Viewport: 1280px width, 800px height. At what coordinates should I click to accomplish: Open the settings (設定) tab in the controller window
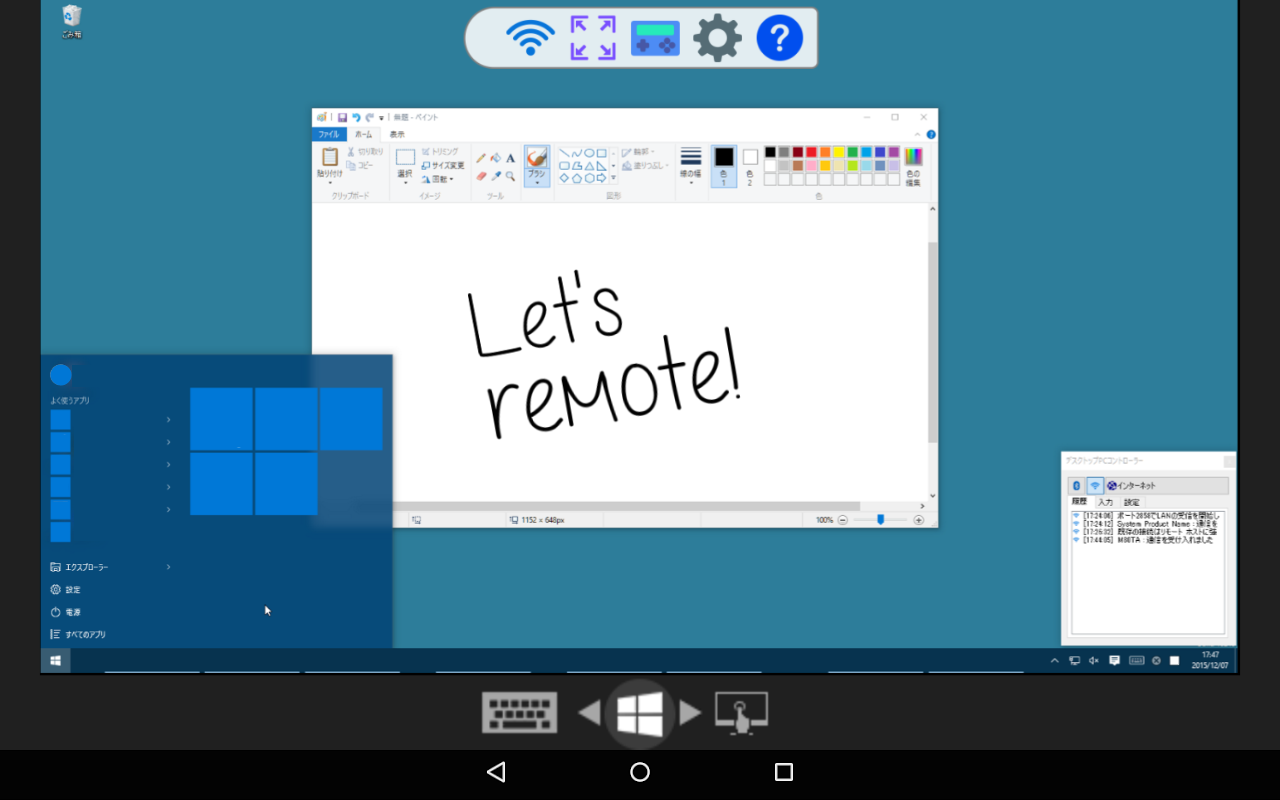coord(1131,502)
